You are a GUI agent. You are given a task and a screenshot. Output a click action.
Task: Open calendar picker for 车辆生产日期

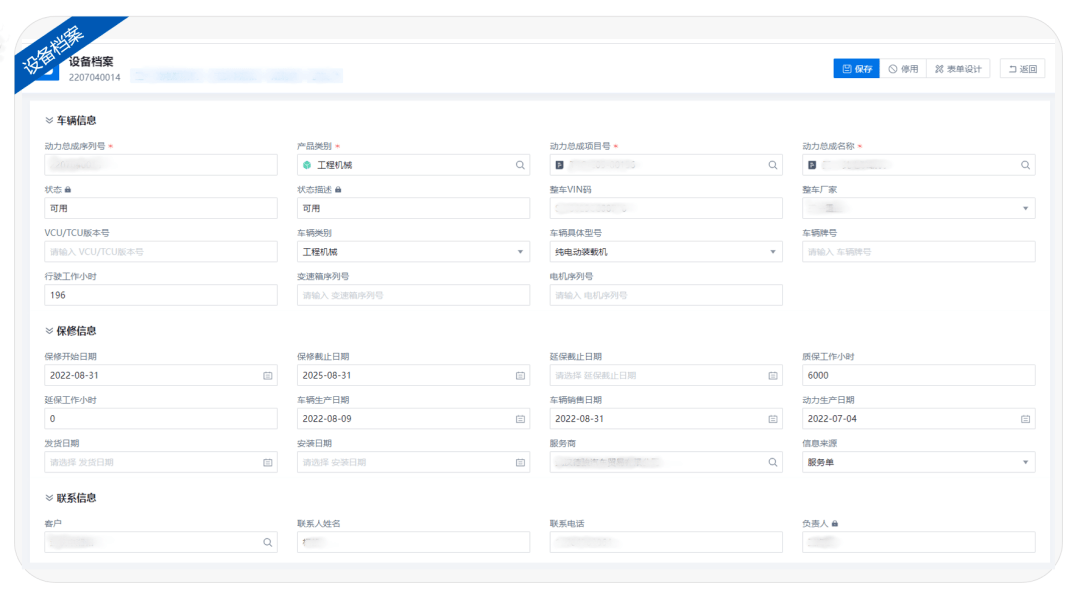point(520,419)
